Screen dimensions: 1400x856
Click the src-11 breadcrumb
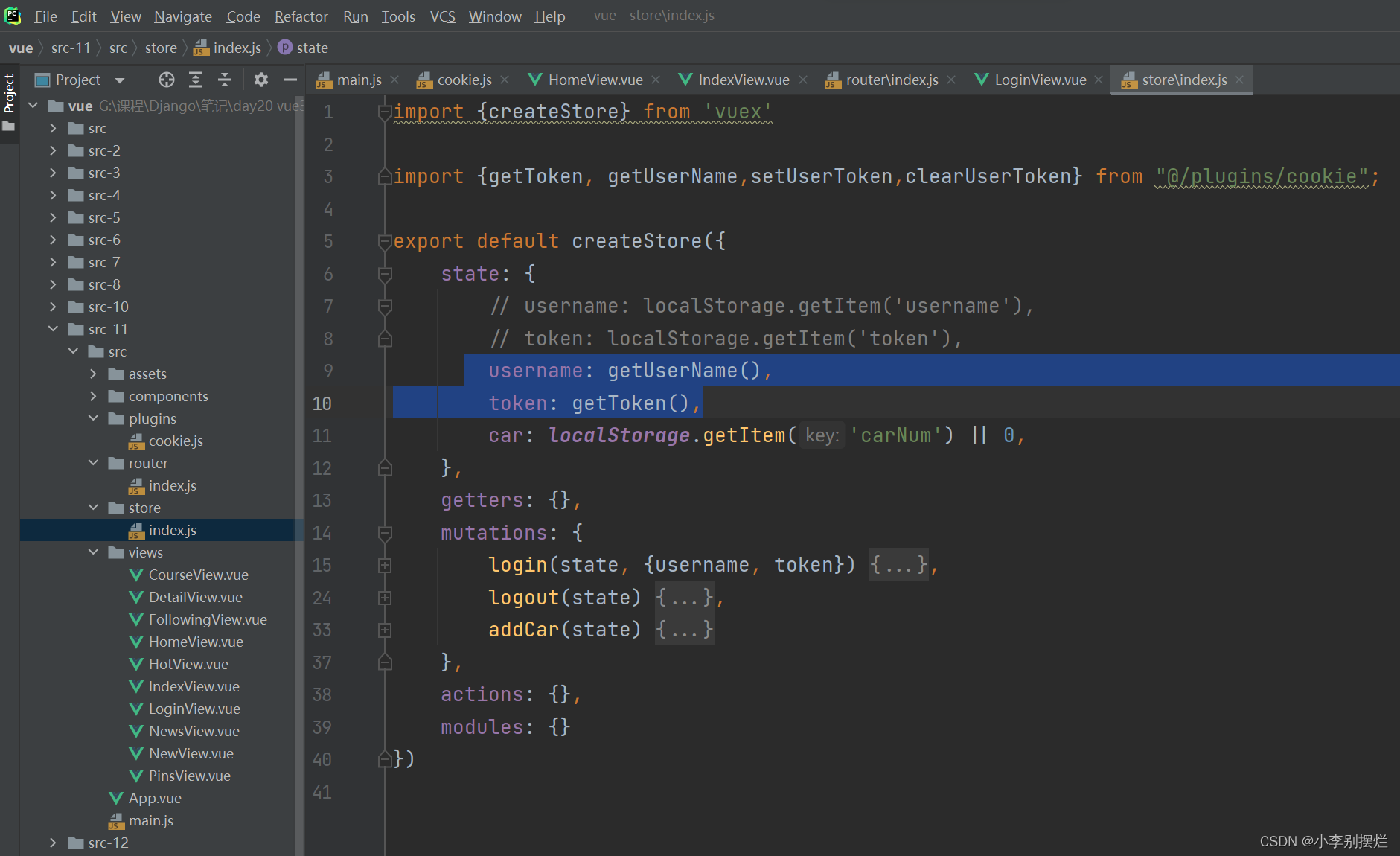tap(71, 48)
